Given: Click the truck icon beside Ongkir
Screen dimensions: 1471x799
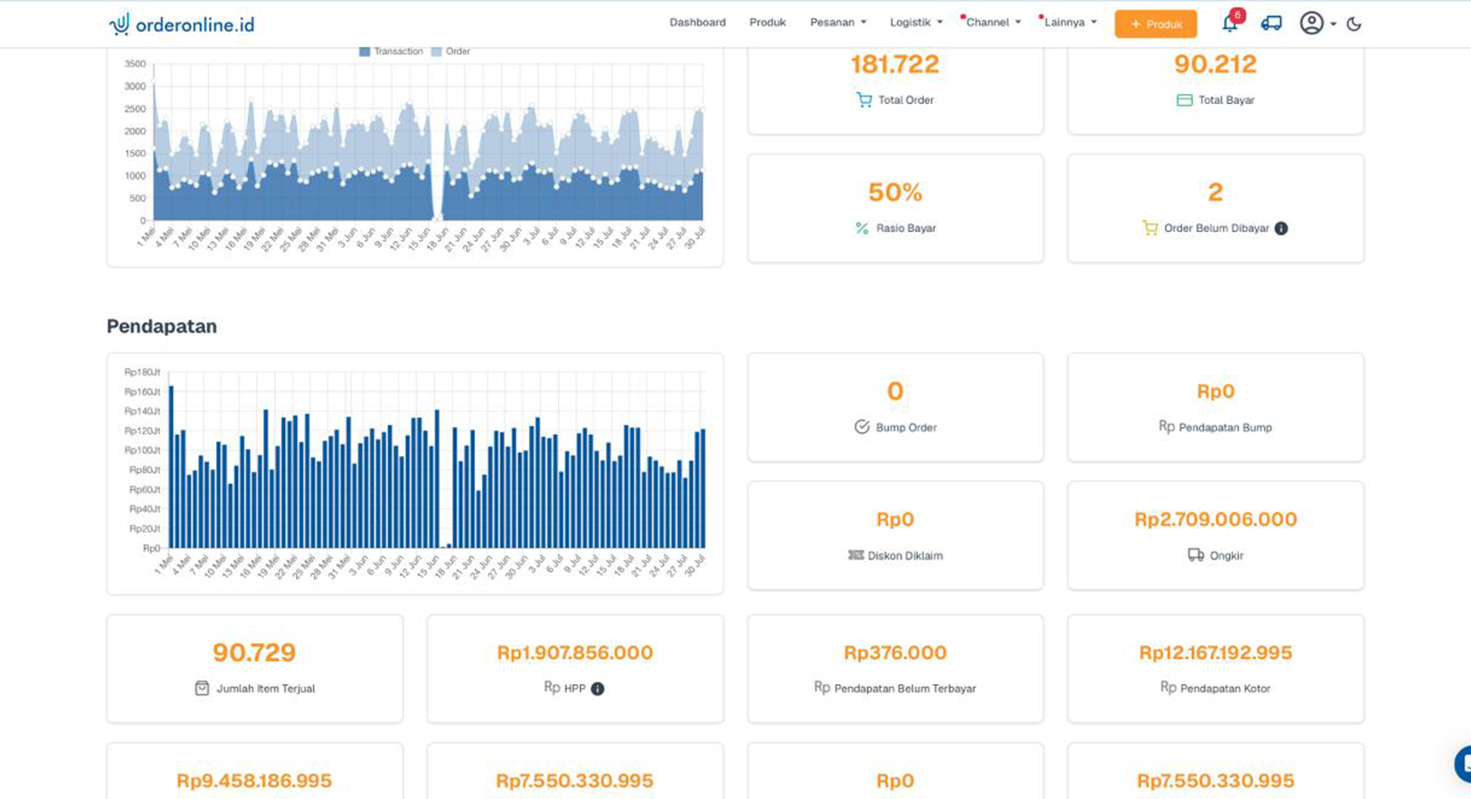Looking at the screenshot, I should (x=1196, y=555).
